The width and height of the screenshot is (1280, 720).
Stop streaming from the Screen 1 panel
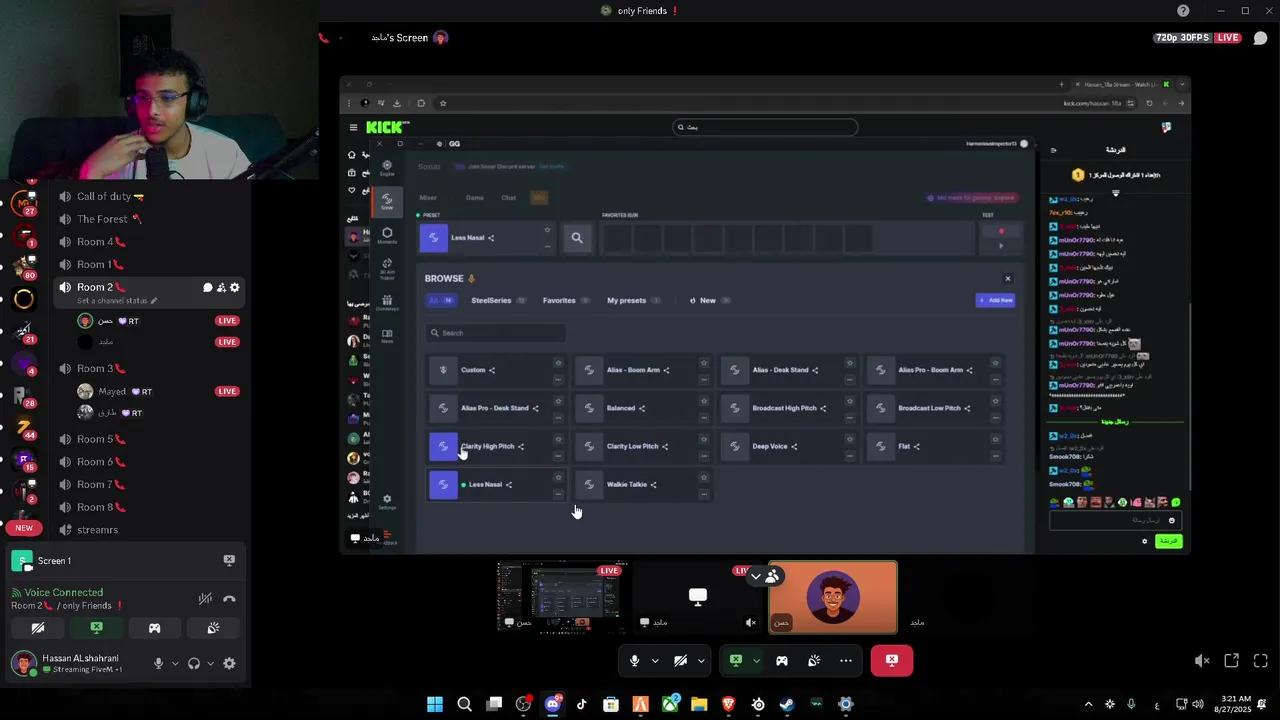pos(229,561)
